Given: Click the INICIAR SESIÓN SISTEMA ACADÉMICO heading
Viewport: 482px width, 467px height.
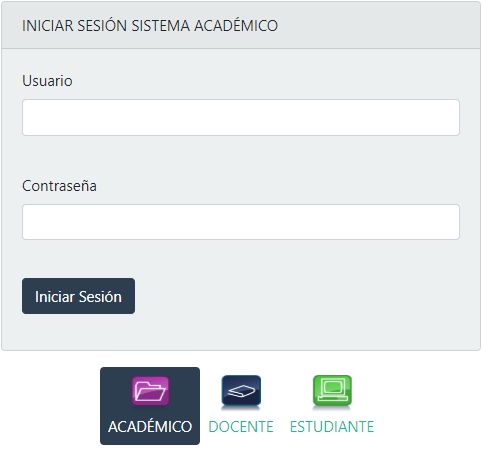Looking at the screenshot, I should click(x=150, y=26).
